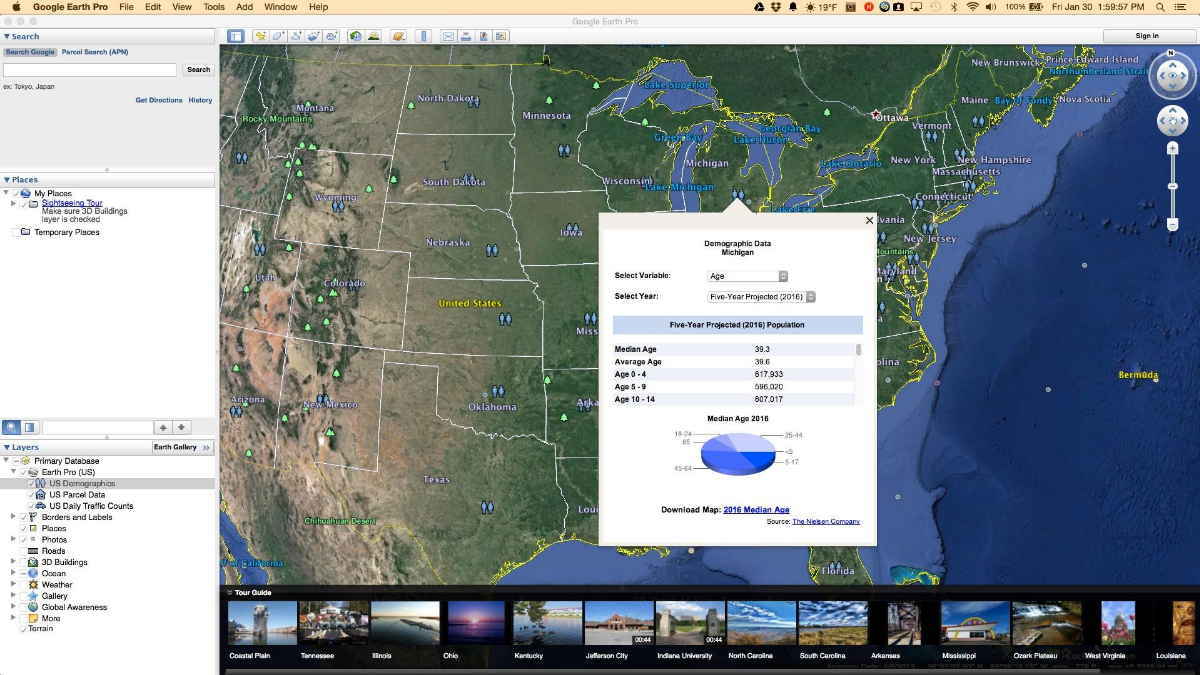Toggle the Terrain layer checkbox
Image resolution: width=1200 pixels, height=675 pixels.
click(x=24, y=629)
